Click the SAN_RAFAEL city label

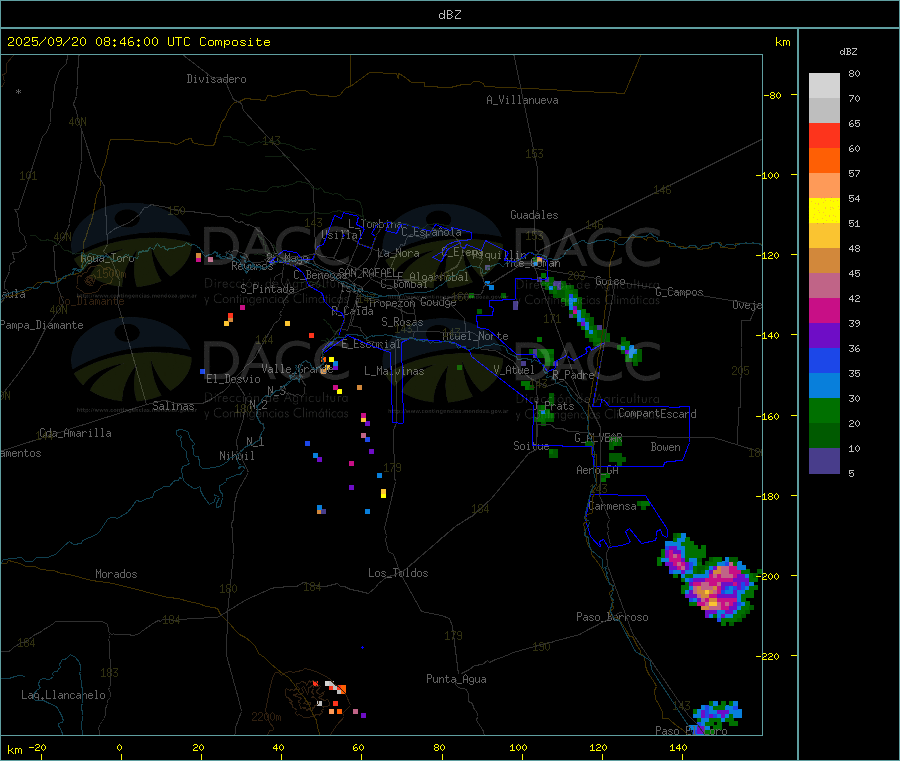pyautogui.click(x=367, y=272)
